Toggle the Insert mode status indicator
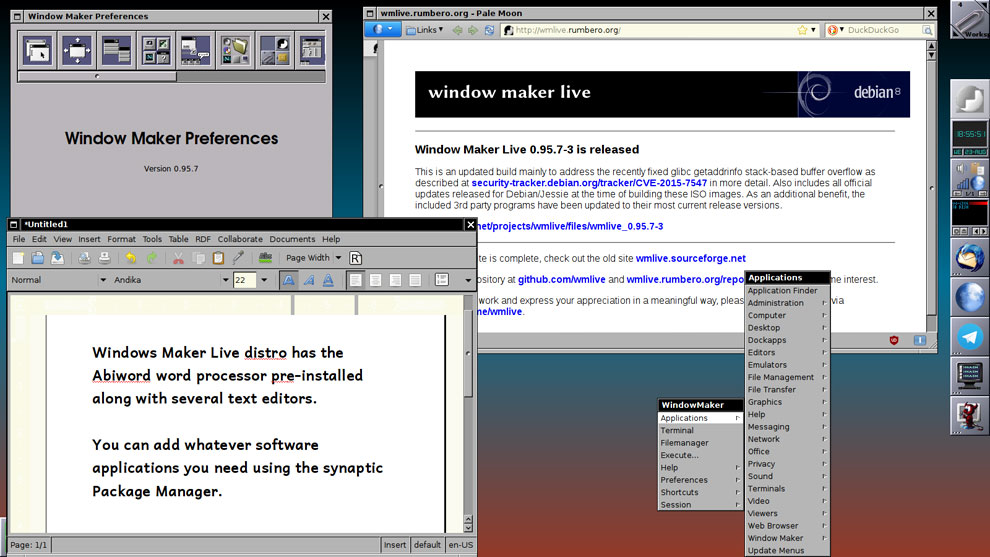 tap(395, 545)
